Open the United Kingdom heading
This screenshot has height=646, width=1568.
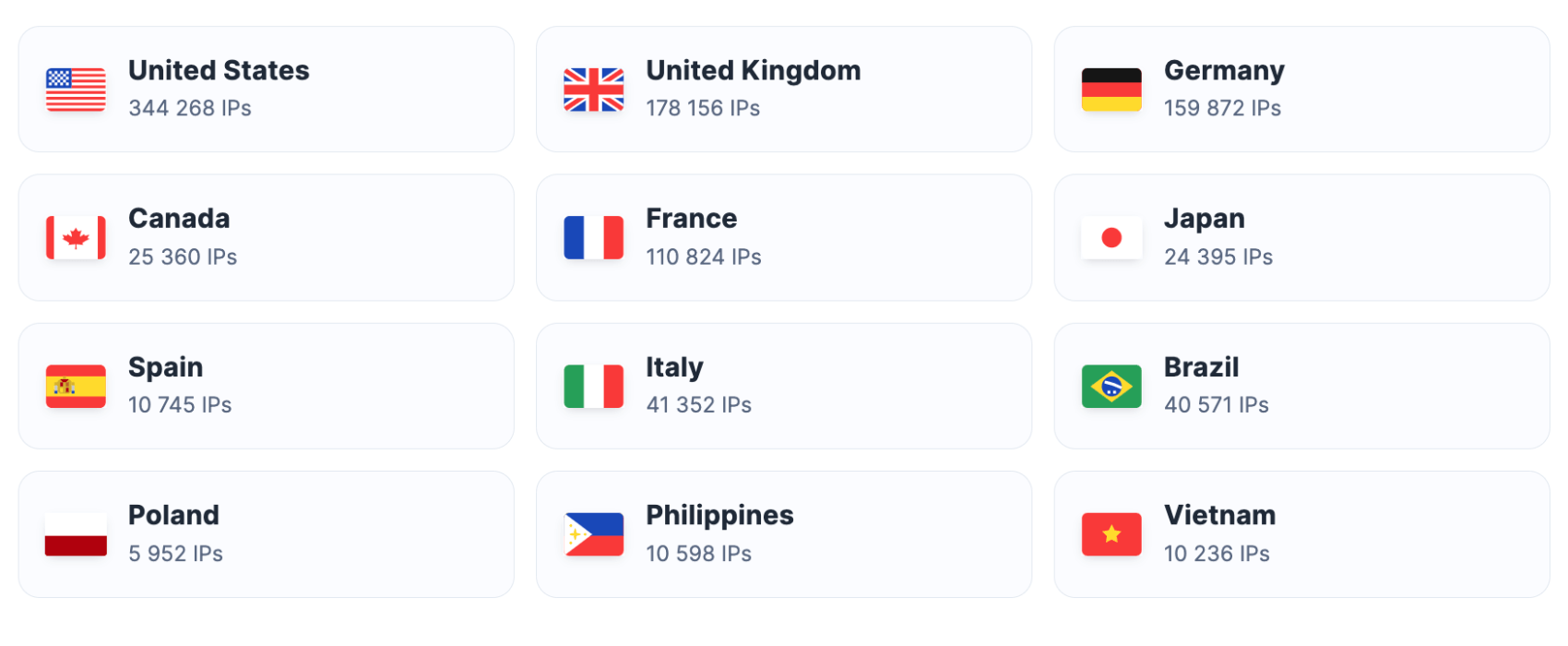click(754, 70)
